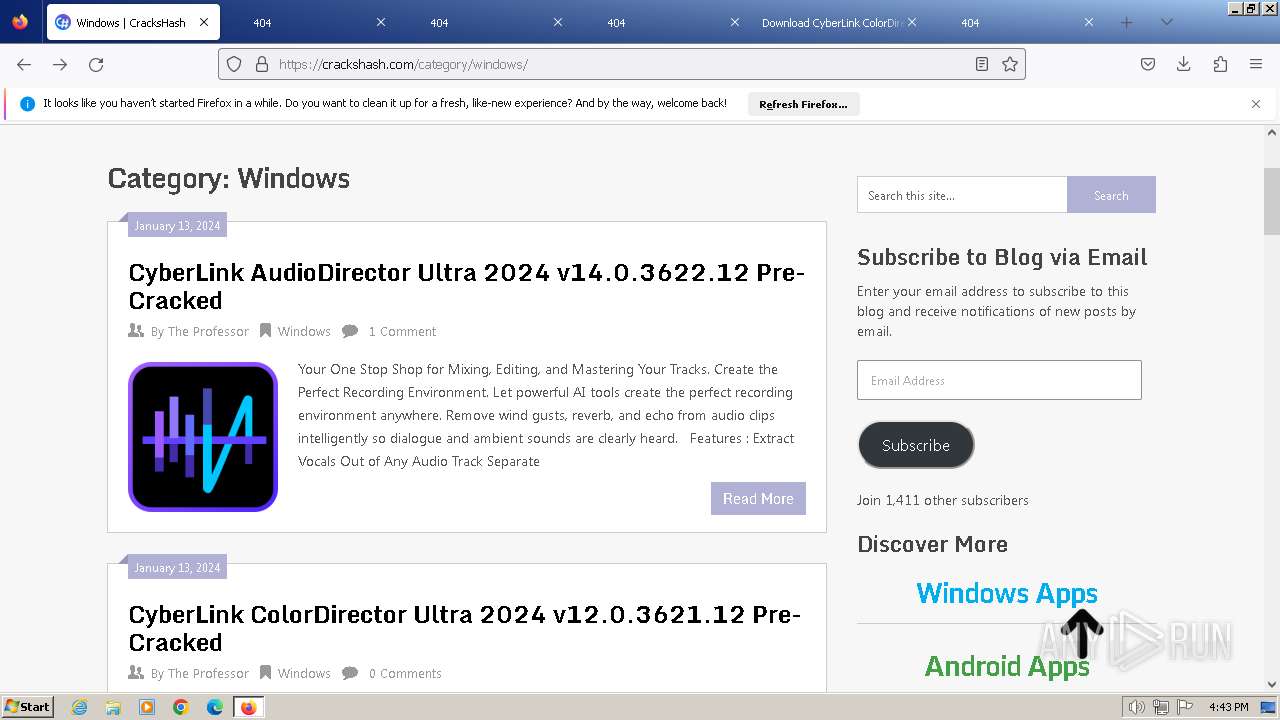Open the network icon in the system tray
The height and width of the screenshot is (720, 1280).
pyautogui.click(x=1161, y=707)
